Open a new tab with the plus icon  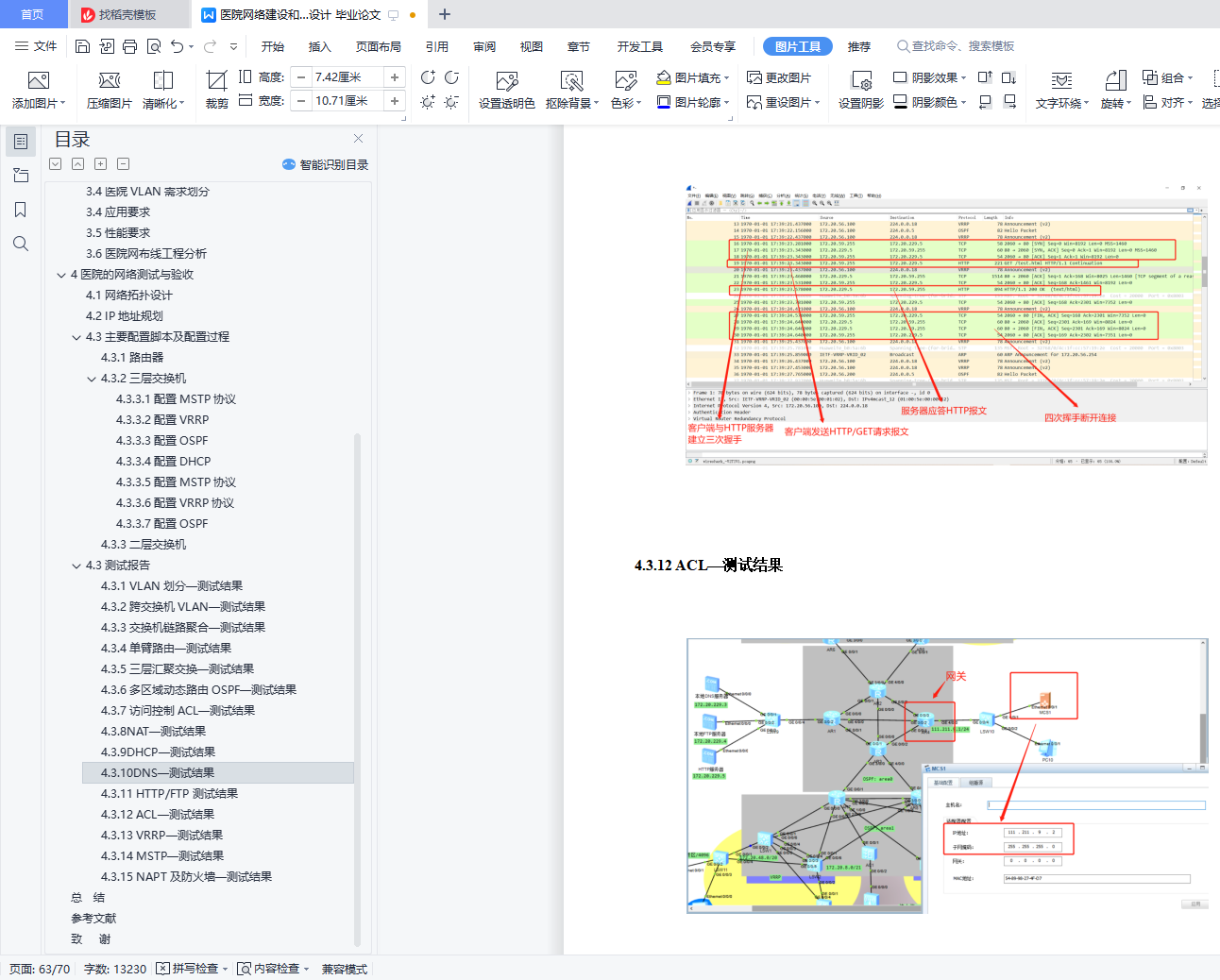(445, 14)
